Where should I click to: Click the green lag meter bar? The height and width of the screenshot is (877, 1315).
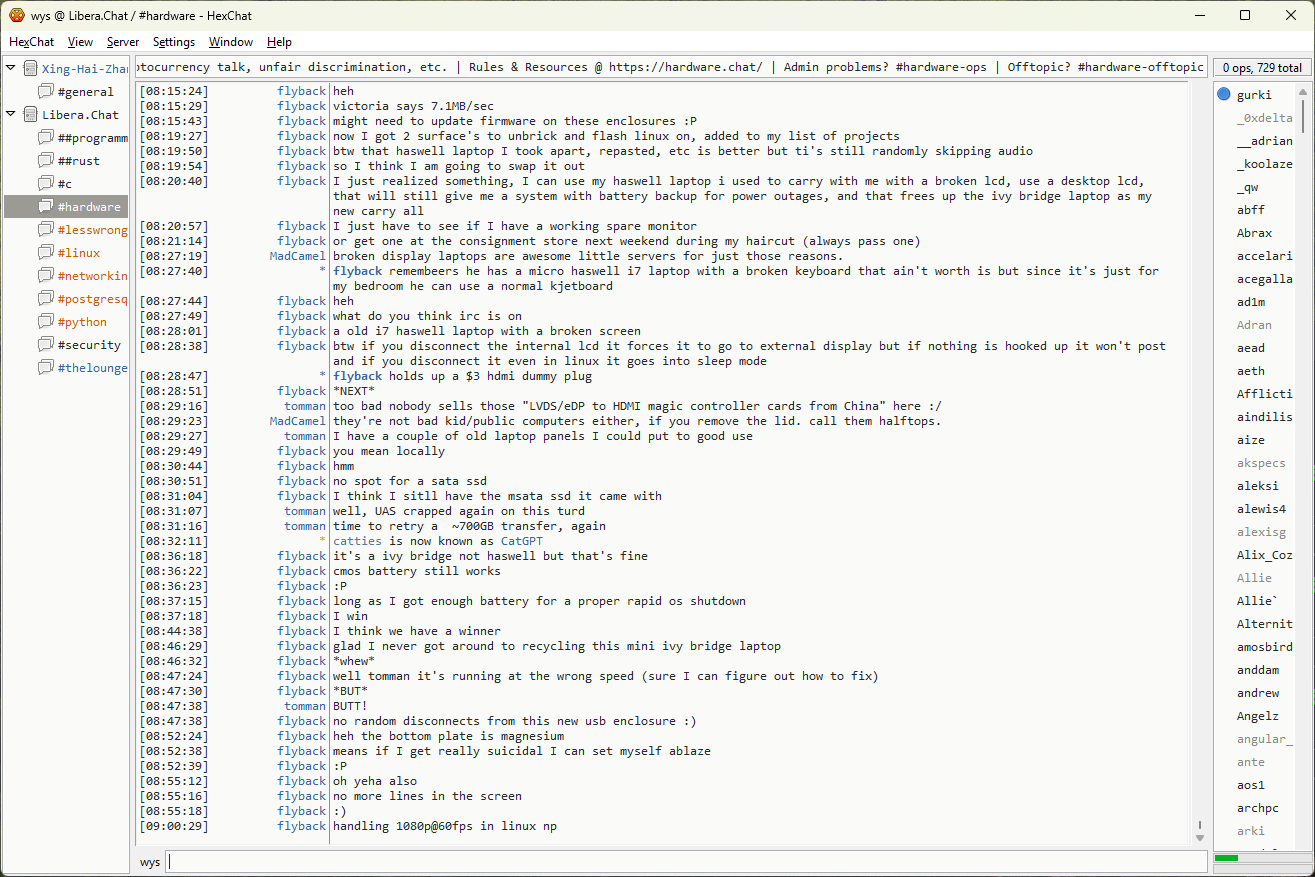click(x=1226, y=858)
